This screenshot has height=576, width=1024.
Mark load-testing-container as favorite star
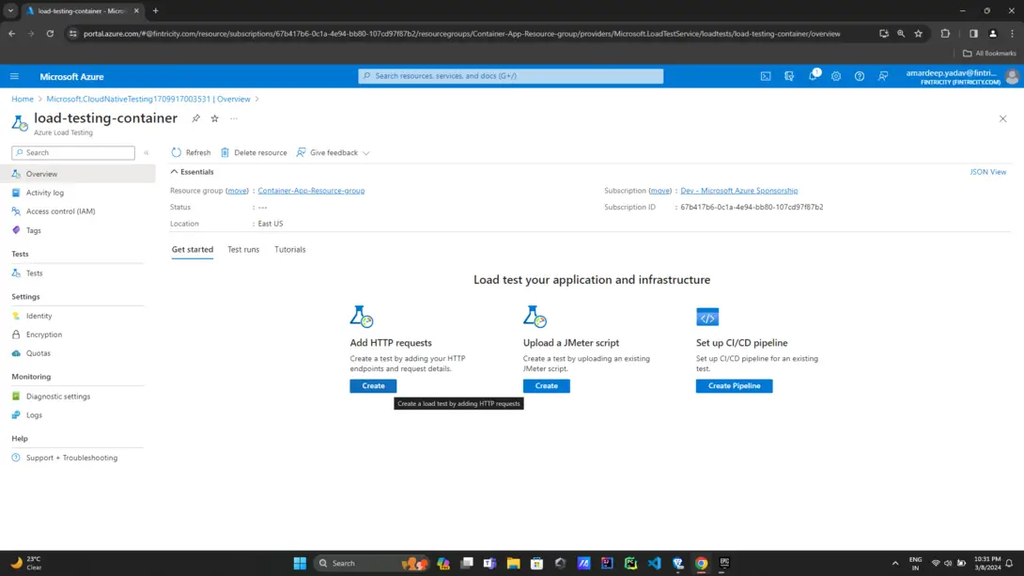(x=214, y=118)
